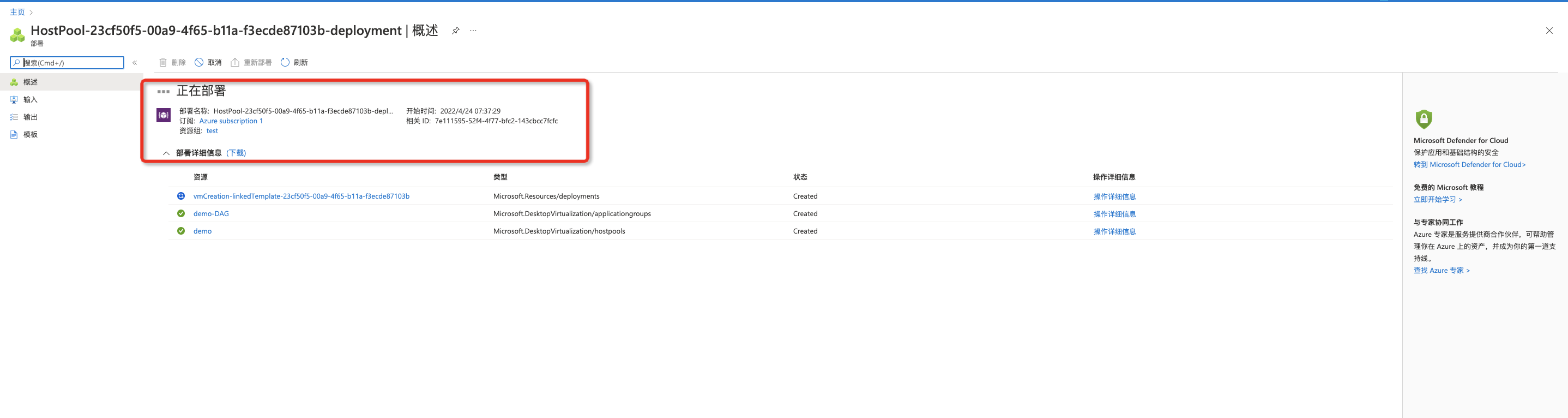Go to 主页 breadcrumb link

pyautogui.click(x=17, y=12)
